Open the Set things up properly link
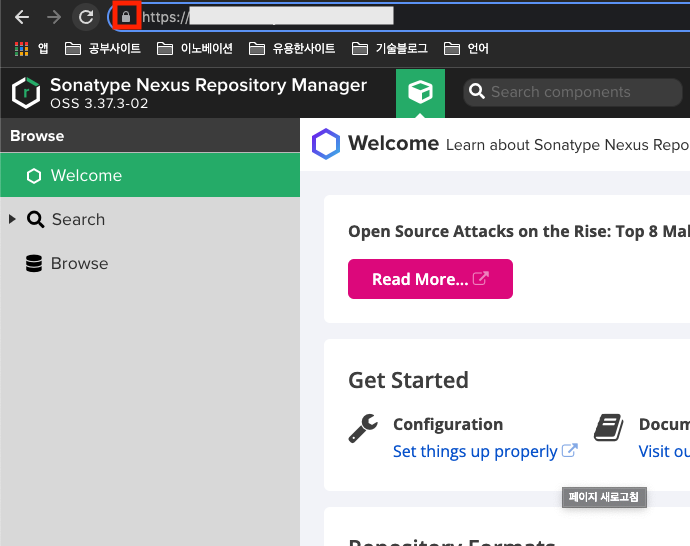The width and height of the screenshot is (690, 546). (475, 451)
